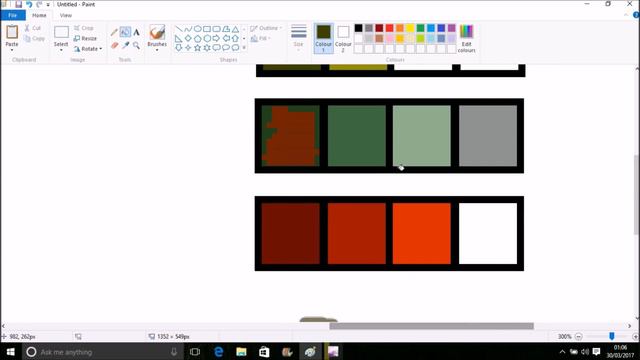The width and height of the screenshot is (640, 360).
Task: Choose the Diamond shape
Action: 188,38
